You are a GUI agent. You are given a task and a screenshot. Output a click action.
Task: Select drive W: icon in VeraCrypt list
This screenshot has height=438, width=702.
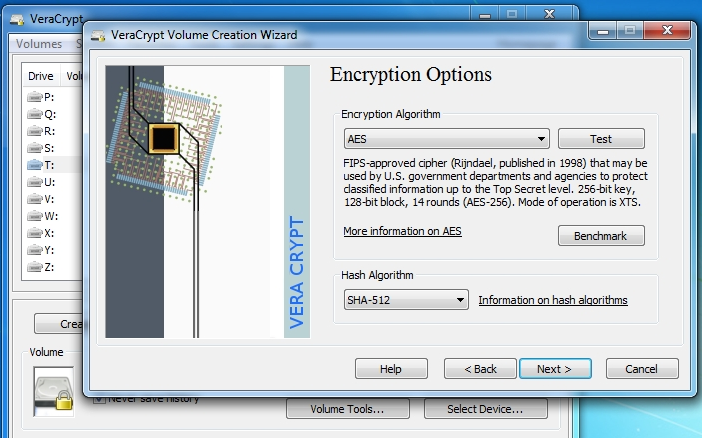pyautogui.click(x=34, y=216)
